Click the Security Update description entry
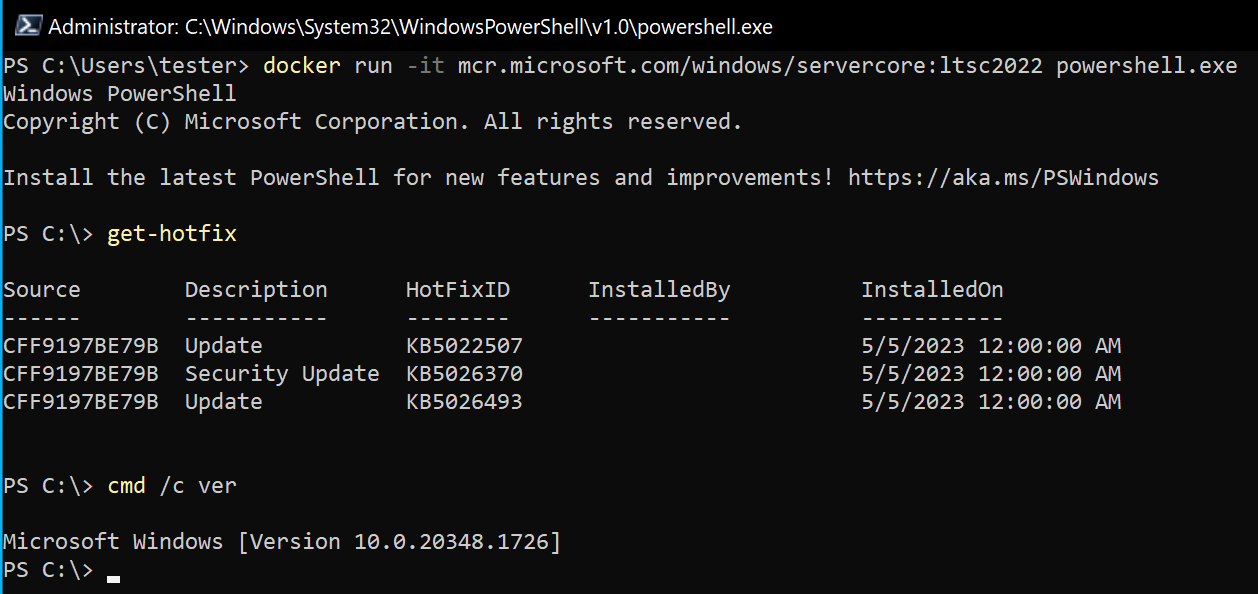Screen dimensions: 1258x594 coord(281,373)
